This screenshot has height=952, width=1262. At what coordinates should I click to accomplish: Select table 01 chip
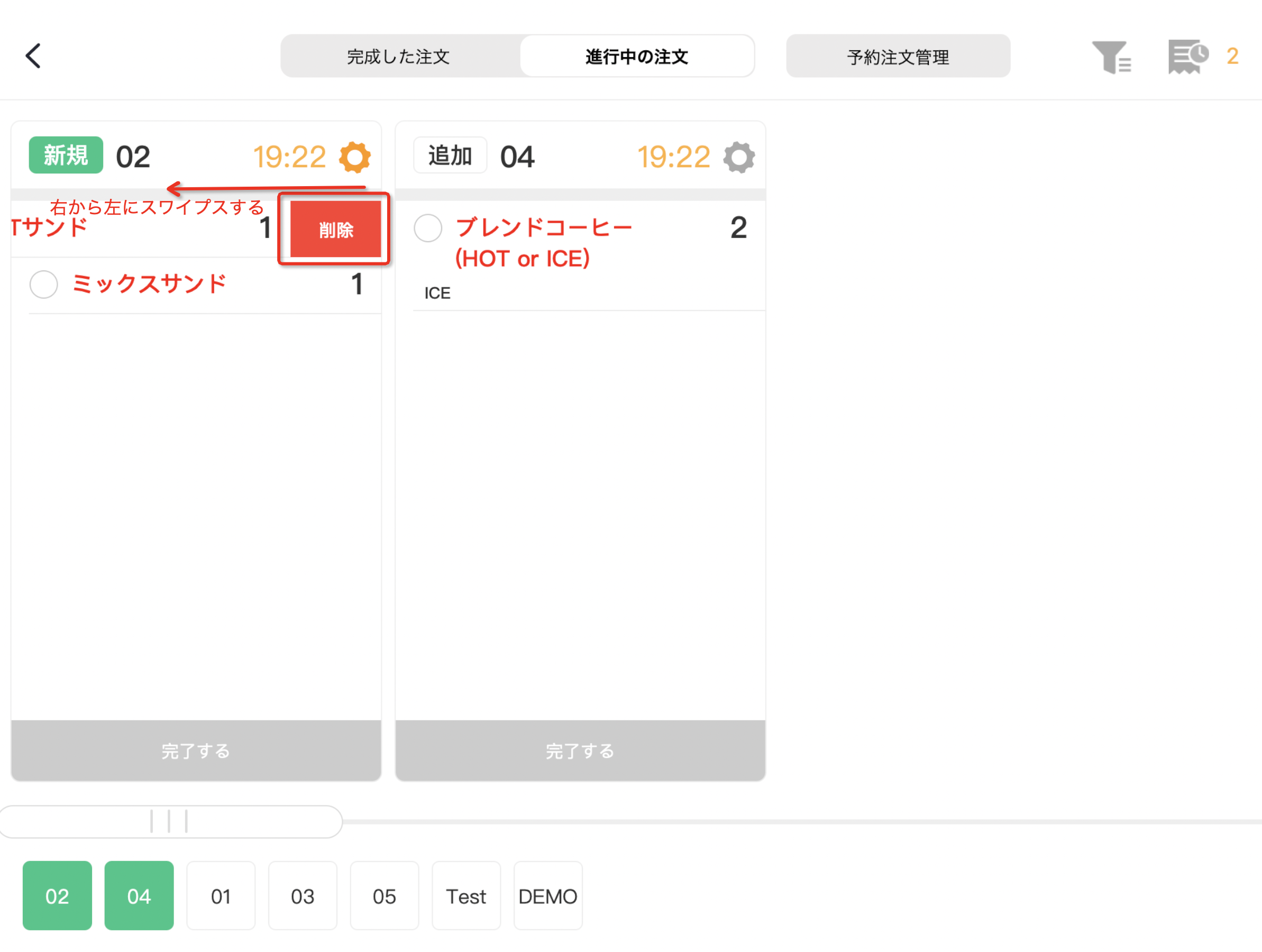221,895
